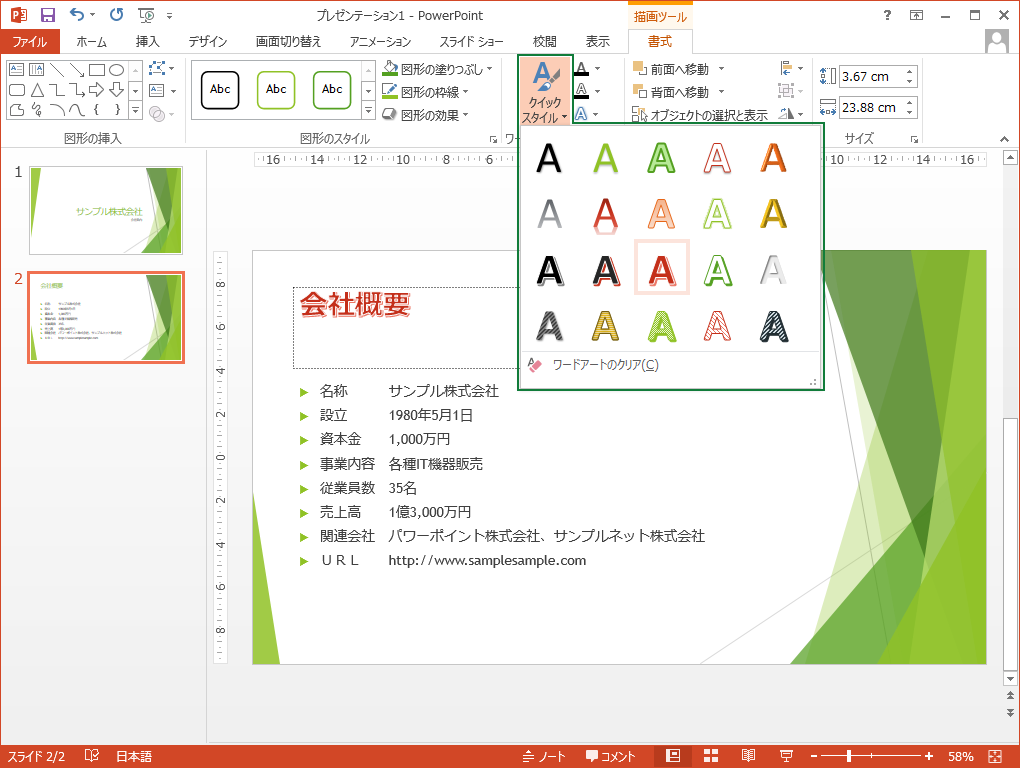Expand the 前面へ移動 dropdown arrow
This screenshot has width=1020, height=768.
pyautogui.click(x=721, y=69)
